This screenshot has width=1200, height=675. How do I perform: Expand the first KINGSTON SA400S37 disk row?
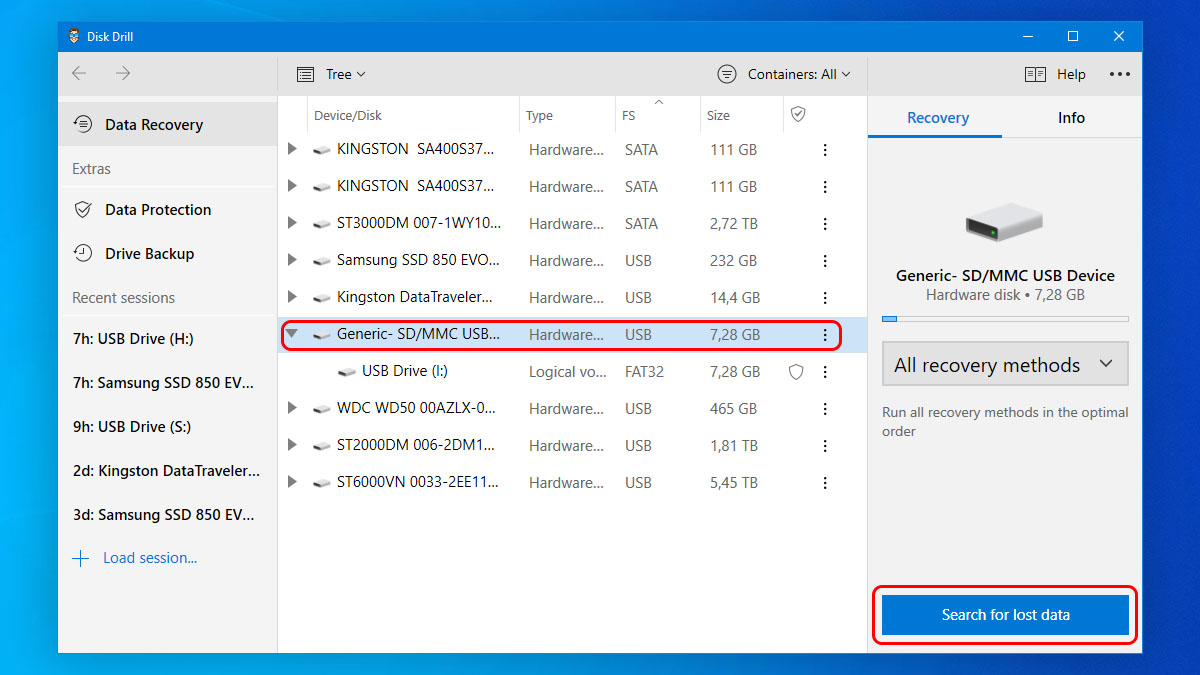pos(292,149)
